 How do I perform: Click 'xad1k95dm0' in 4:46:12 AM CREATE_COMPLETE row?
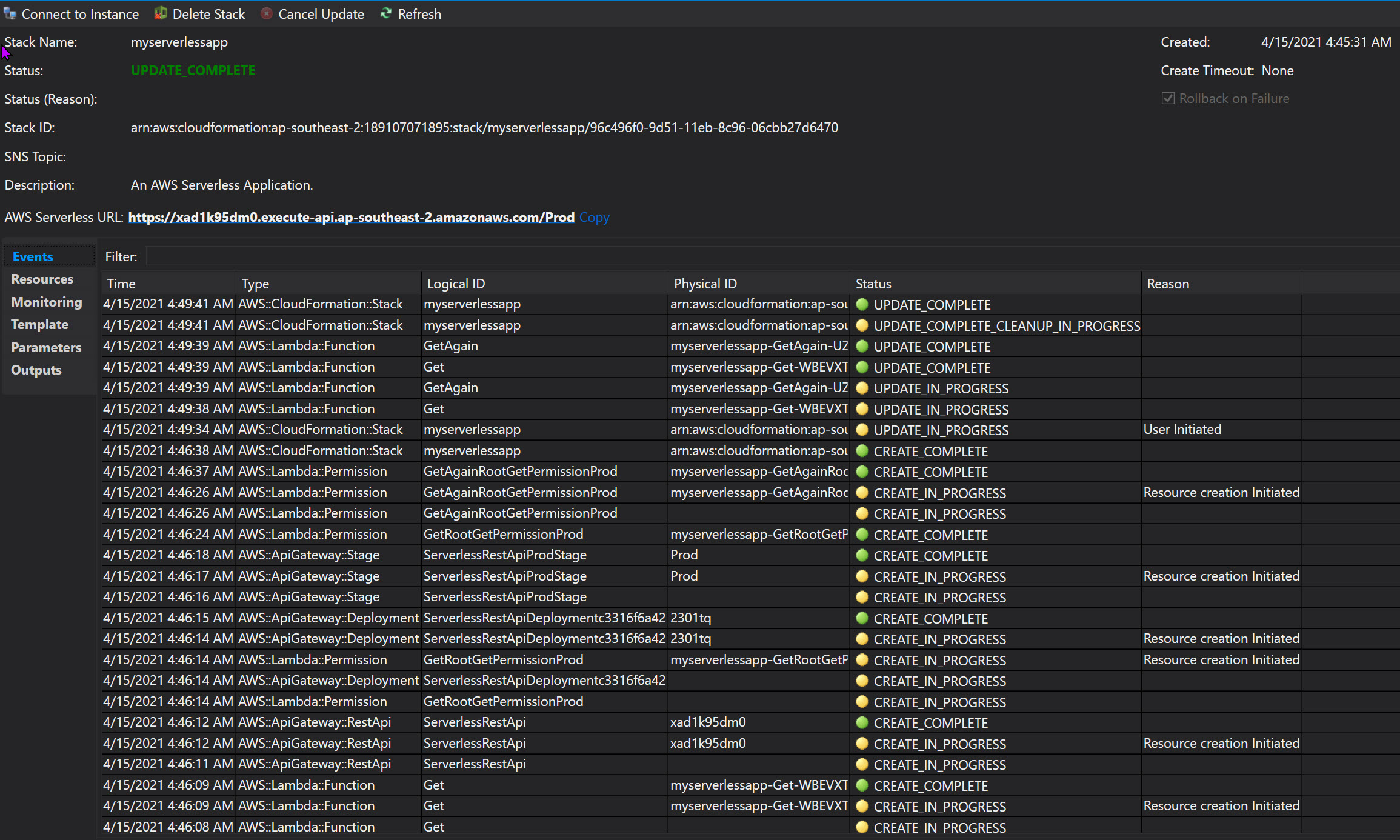(708, 722)
